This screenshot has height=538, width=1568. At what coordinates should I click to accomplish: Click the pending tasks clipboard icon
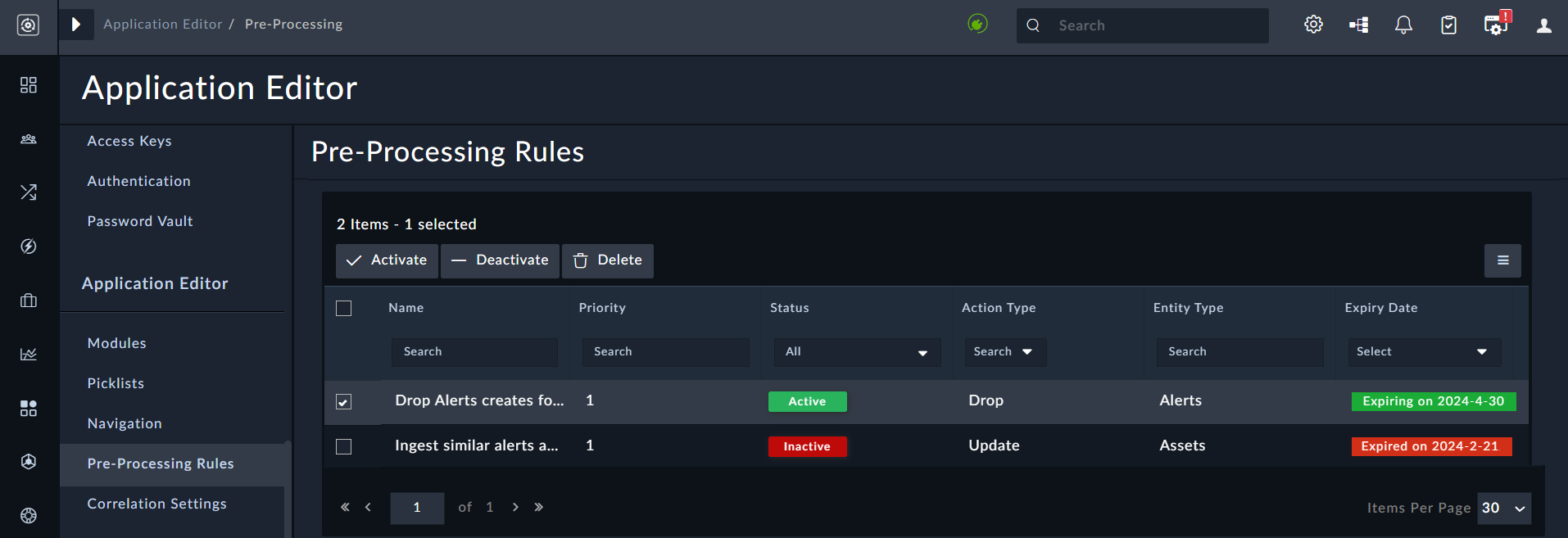click(1448, 25)
